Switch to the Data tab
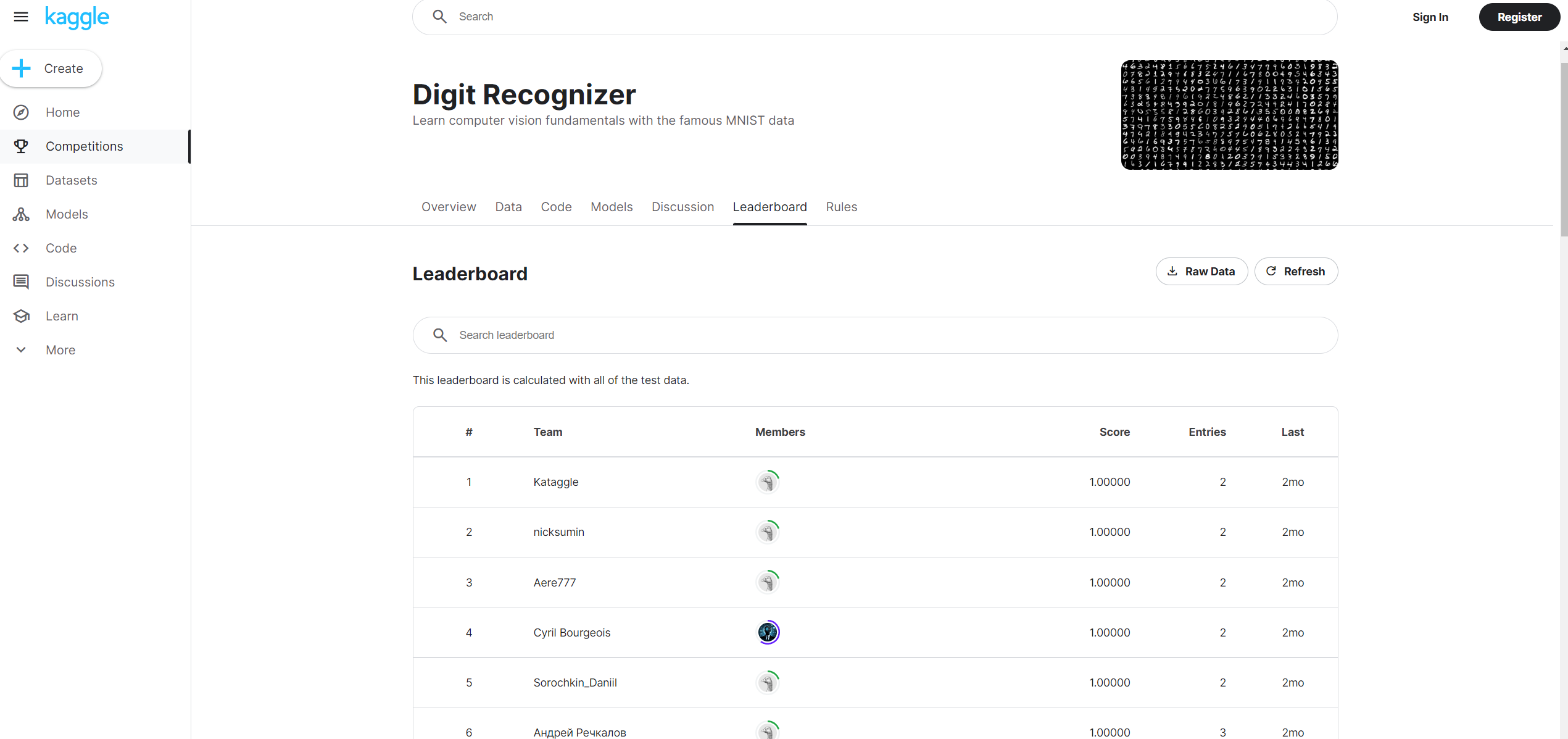 tap(508, 207)
